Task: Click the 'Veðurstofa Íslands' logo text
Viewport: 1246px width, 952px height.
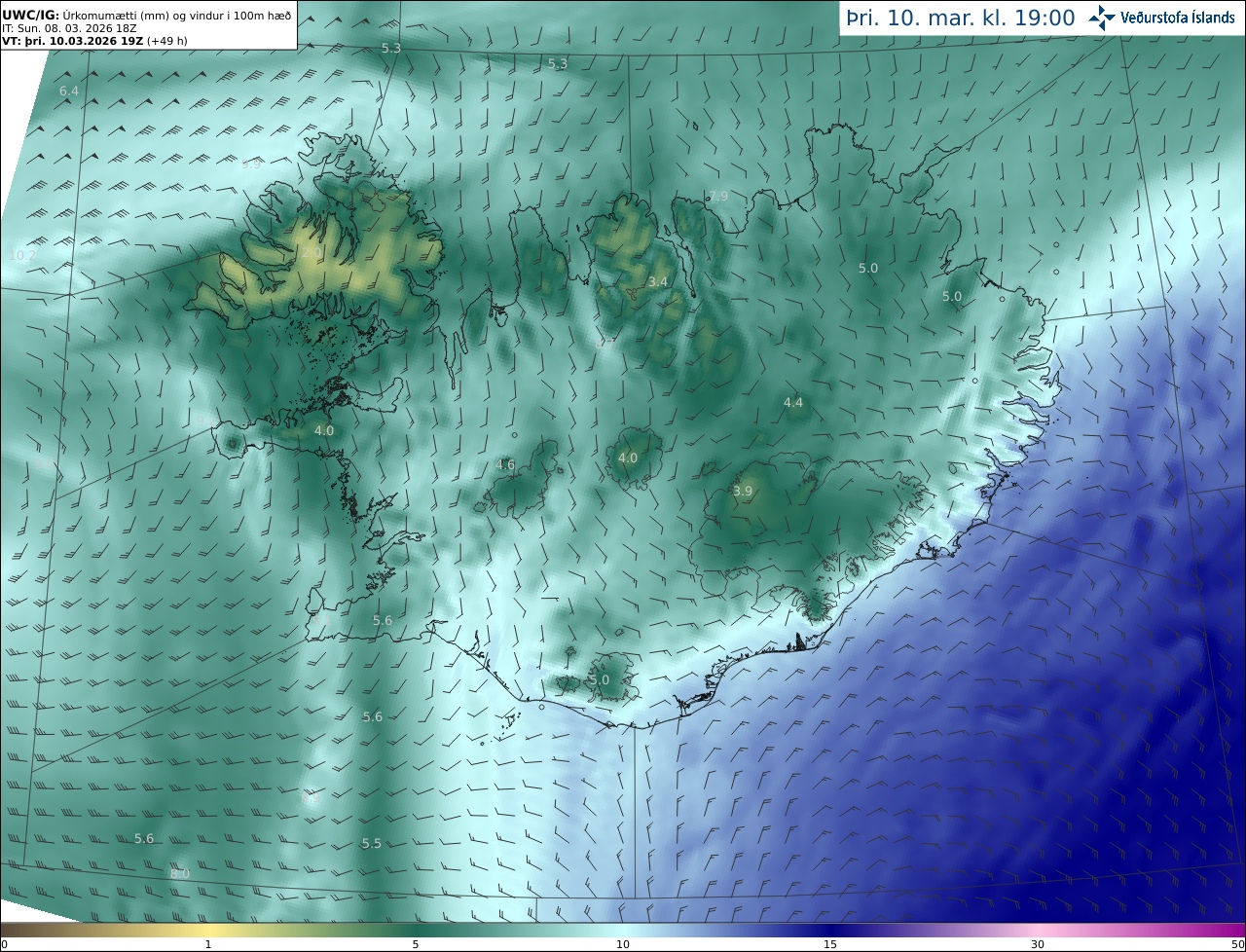Action: click(x=1178, y=18)
